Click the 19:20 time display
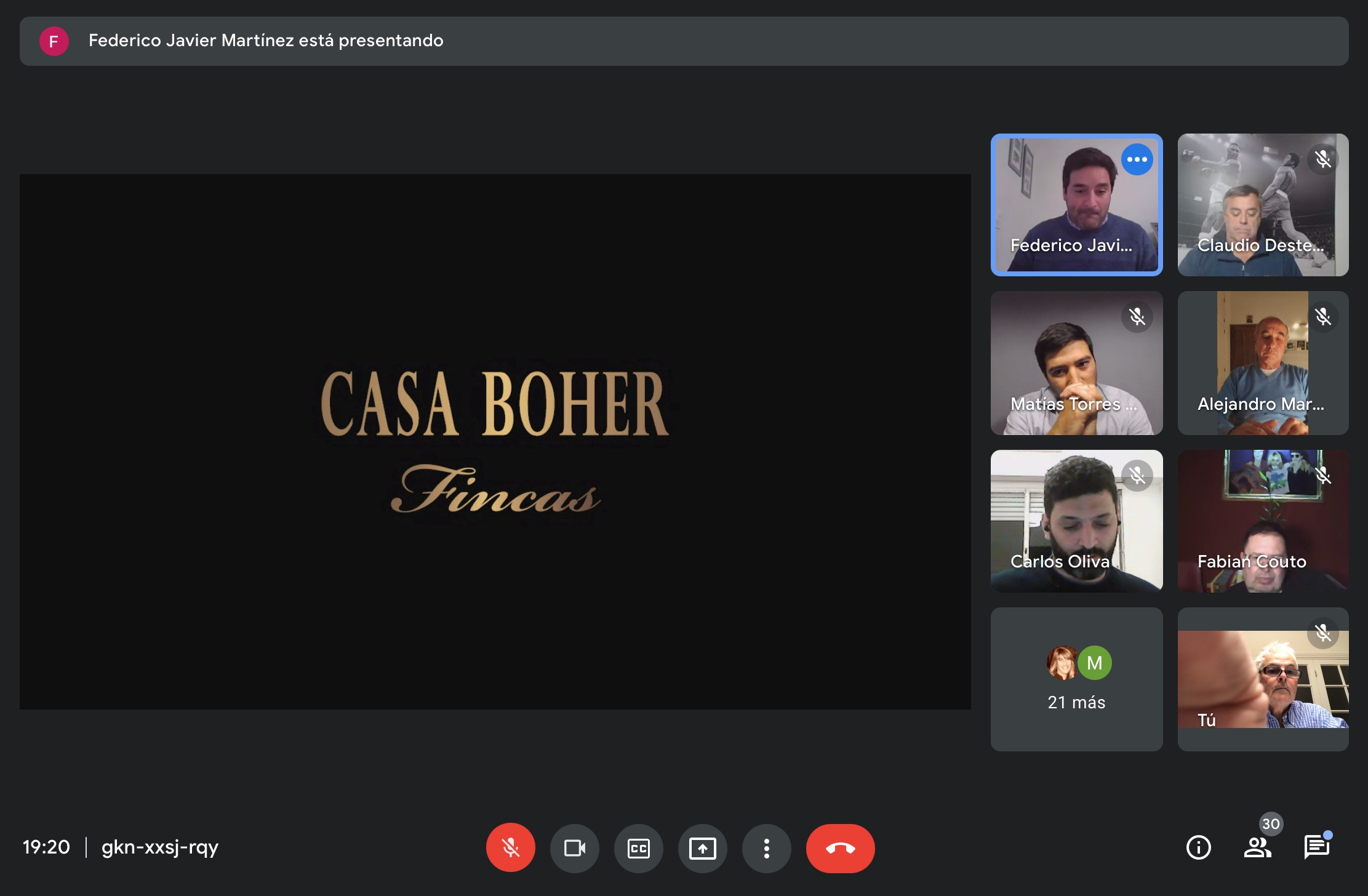This screenshot has width=1368, height=896. [x=46, y=847]
